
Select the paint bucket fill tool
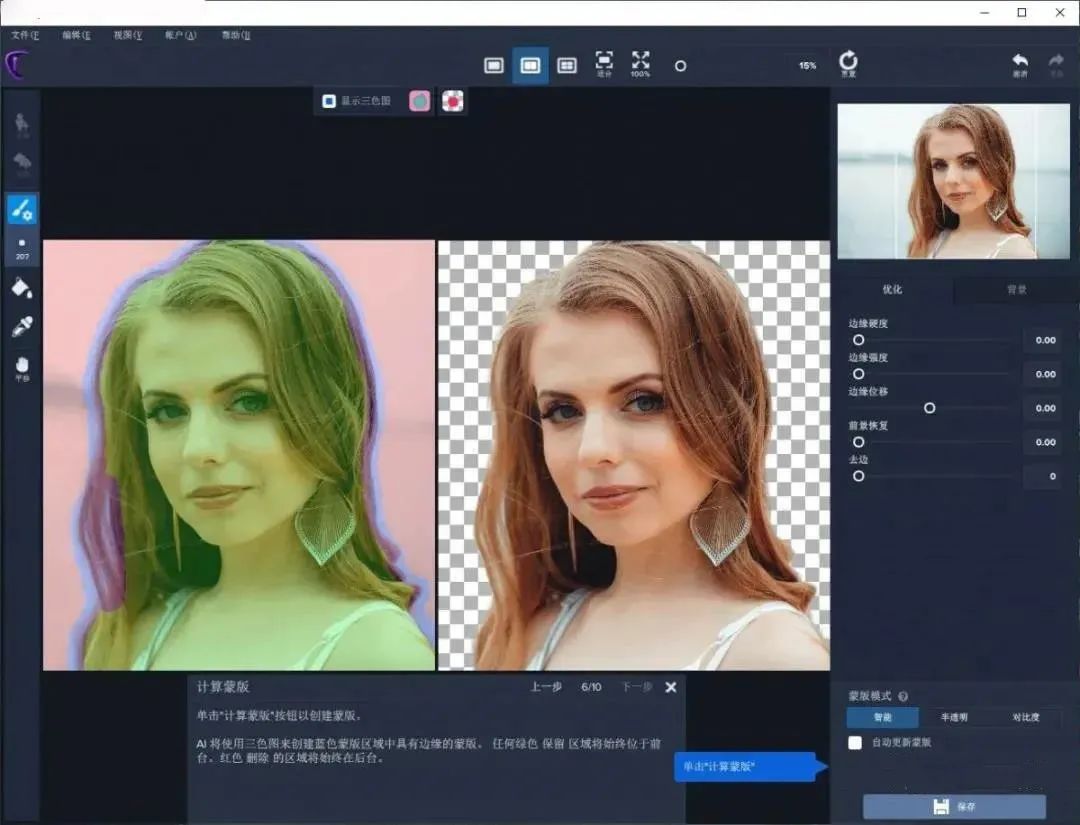tap(22, 288)
